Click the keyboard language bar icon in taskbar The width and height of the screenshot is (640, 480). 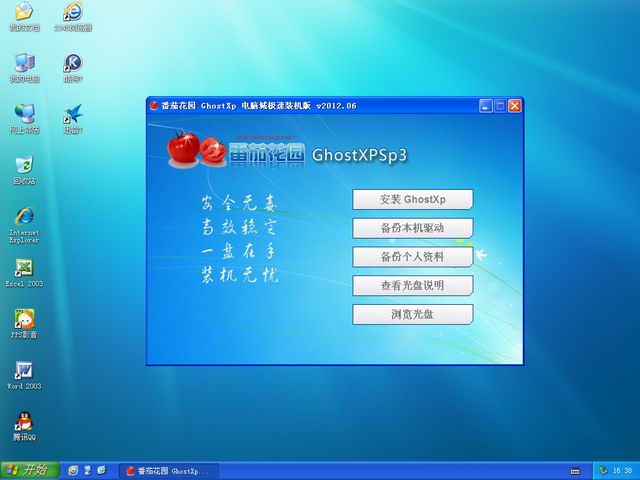tap(575, 471)
